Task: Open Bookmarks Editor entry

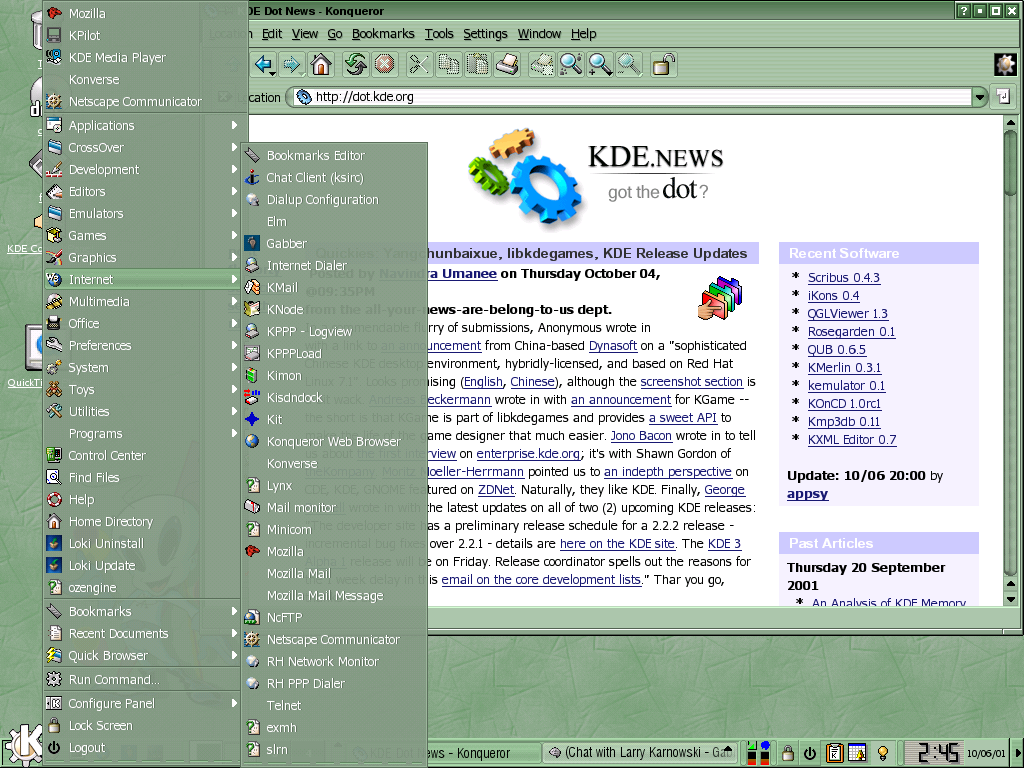Action: (x=334, y=155)
